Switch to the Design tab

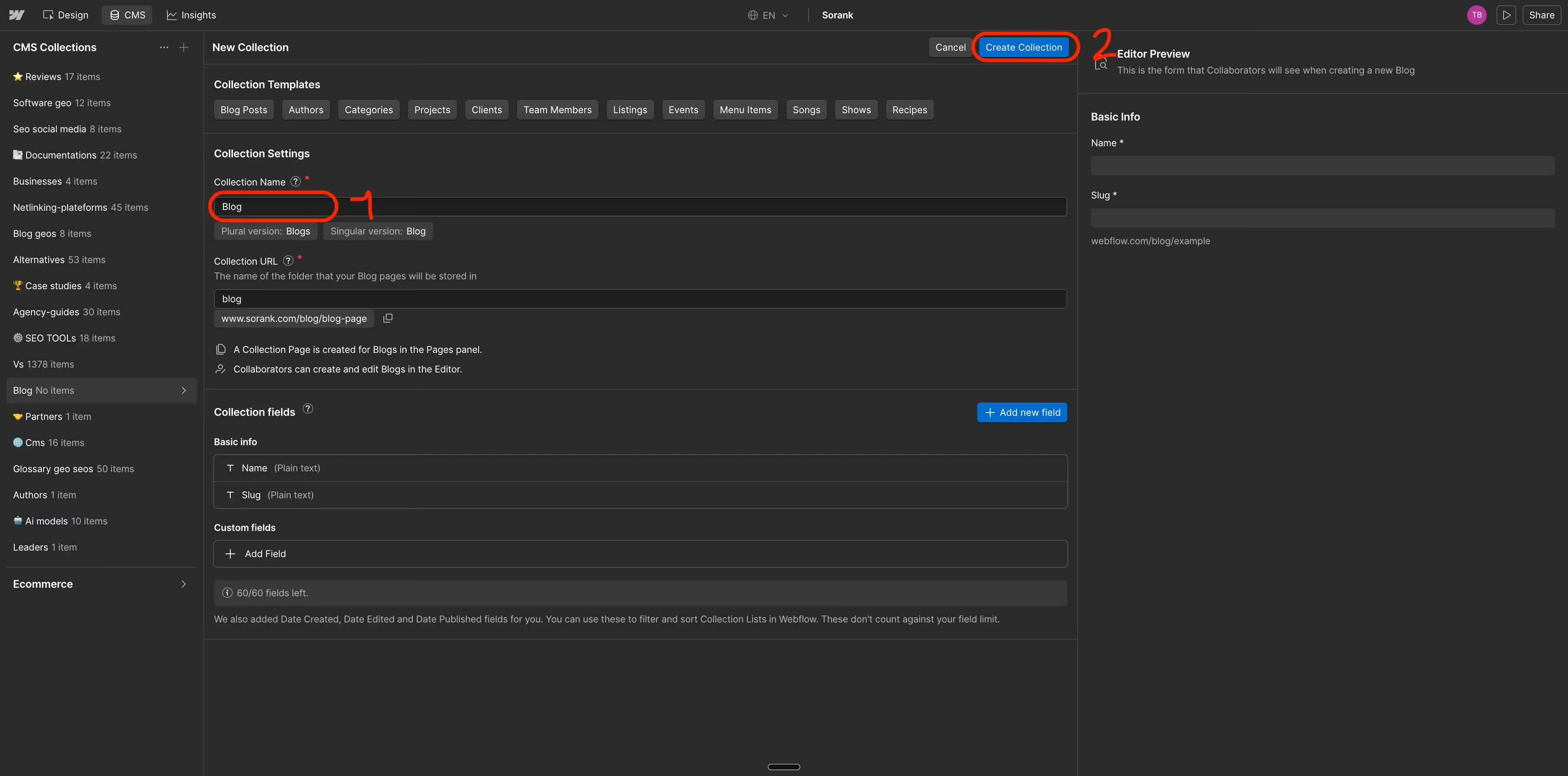[65, 15]
